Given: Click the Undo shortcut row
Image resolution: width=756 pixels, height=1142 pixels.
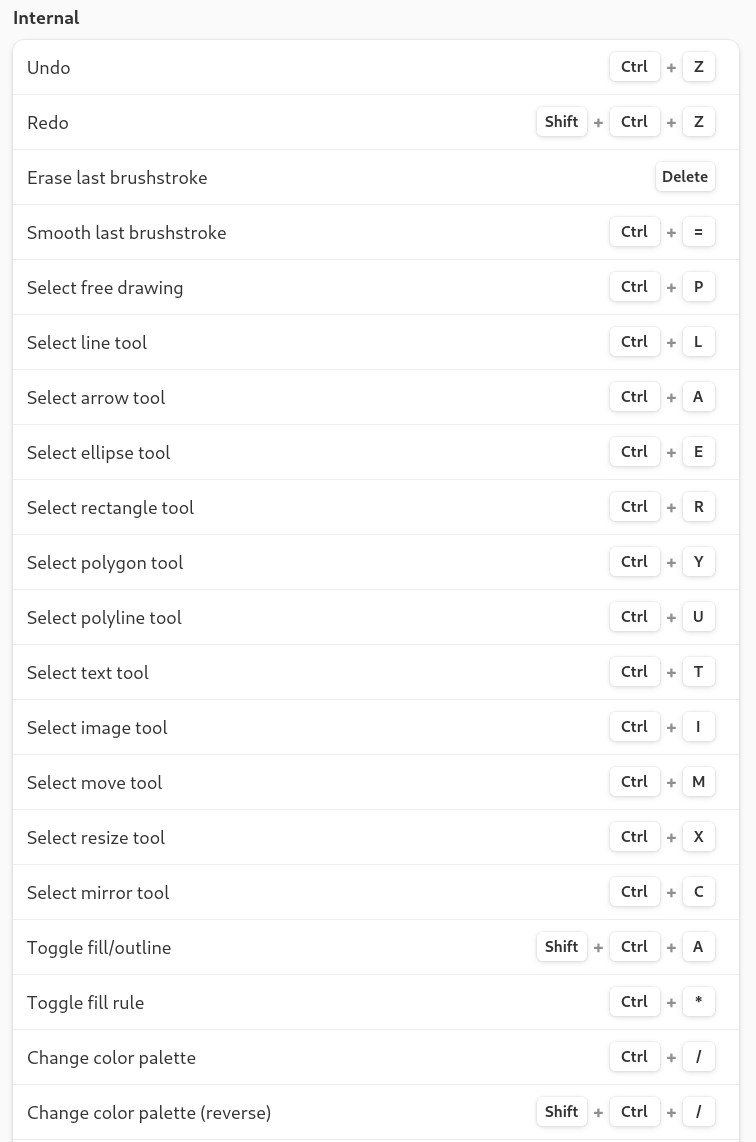Looking at the screenshot, I should 376,67.
